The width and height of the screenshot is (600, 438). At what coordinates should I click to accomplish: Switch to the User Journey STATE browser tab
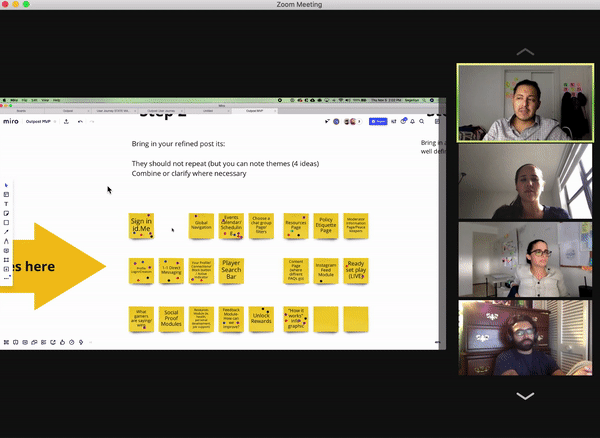click(114, 111)
